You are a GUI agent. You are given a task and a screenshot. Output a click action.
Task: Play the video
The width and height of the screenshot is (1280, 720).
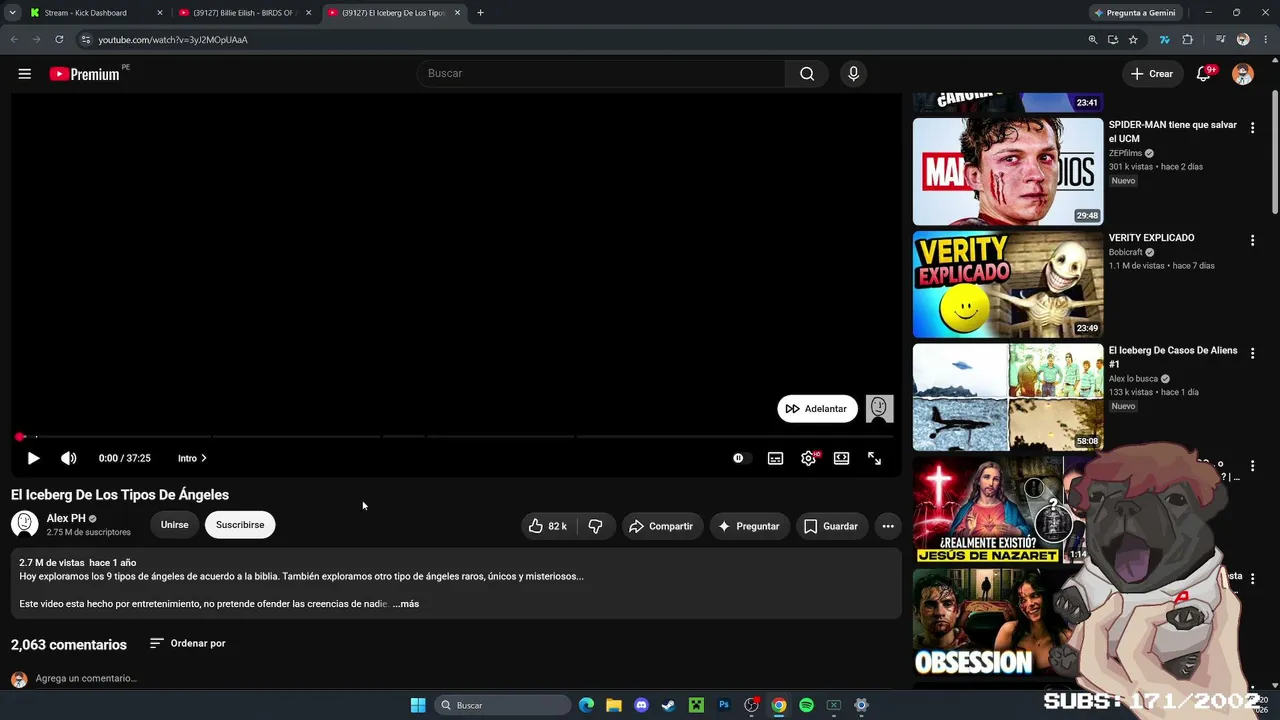coord(33,458)
